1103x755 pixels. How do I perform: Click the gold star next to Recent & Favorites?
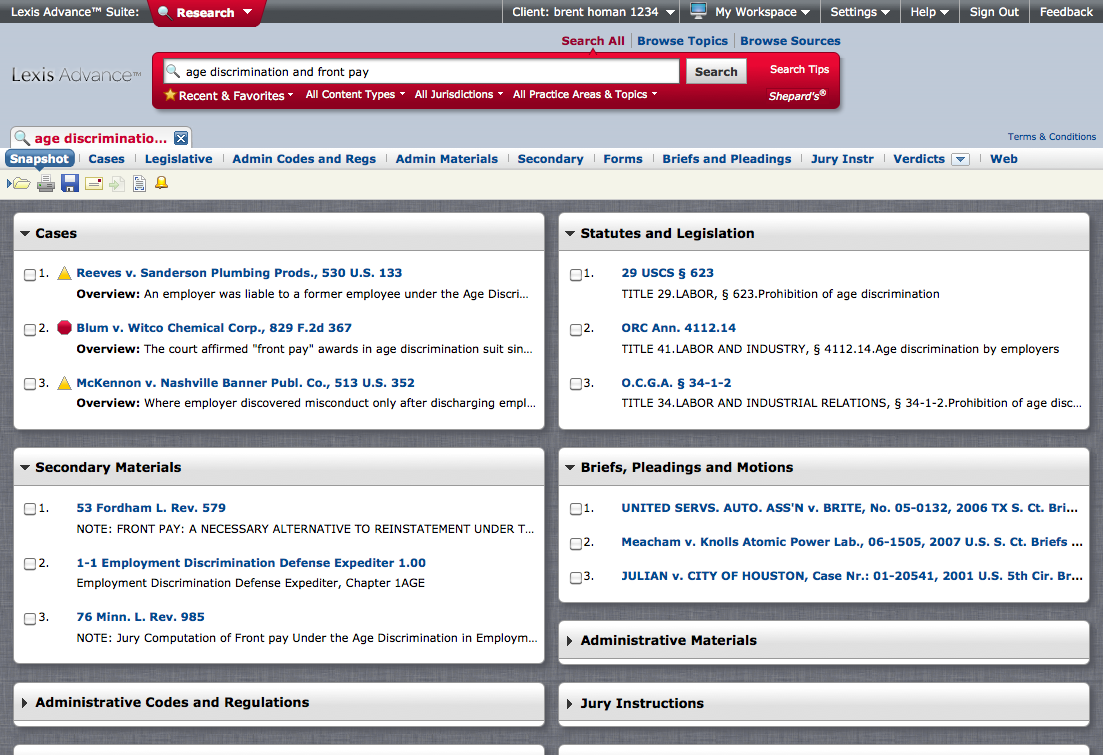170,94
